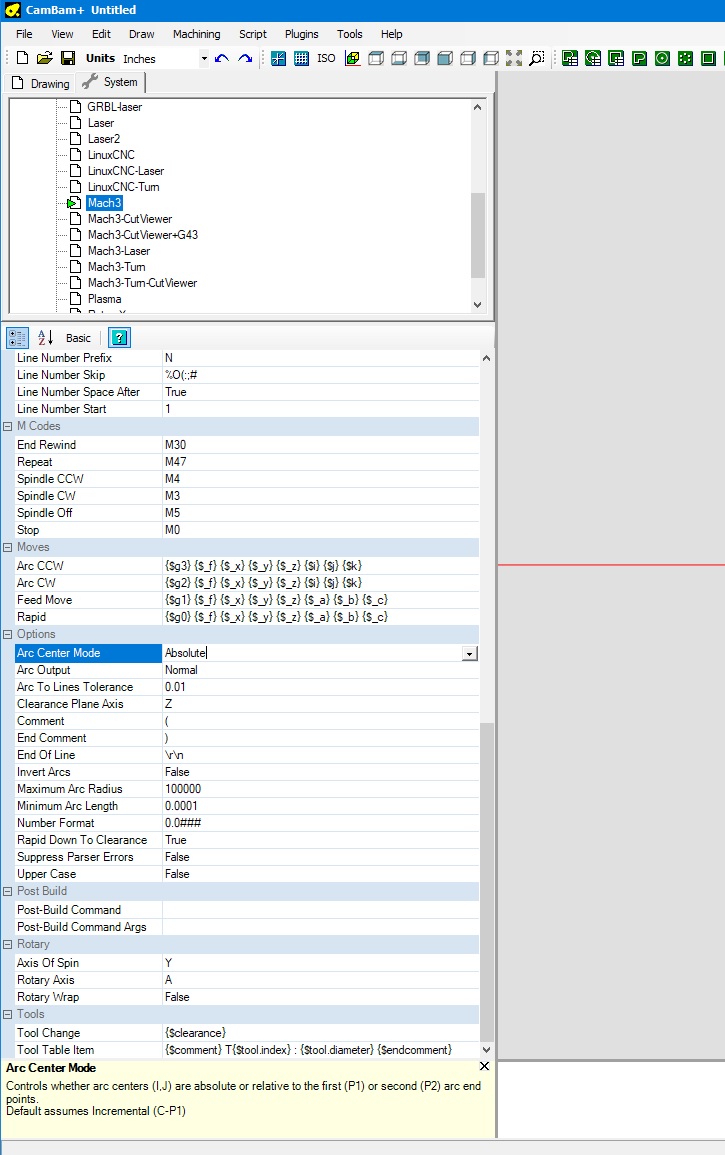The height and width of the screenshot is (1155, 725).
Task: Toggle the grid display icon
Action: (x=301, y=58)
